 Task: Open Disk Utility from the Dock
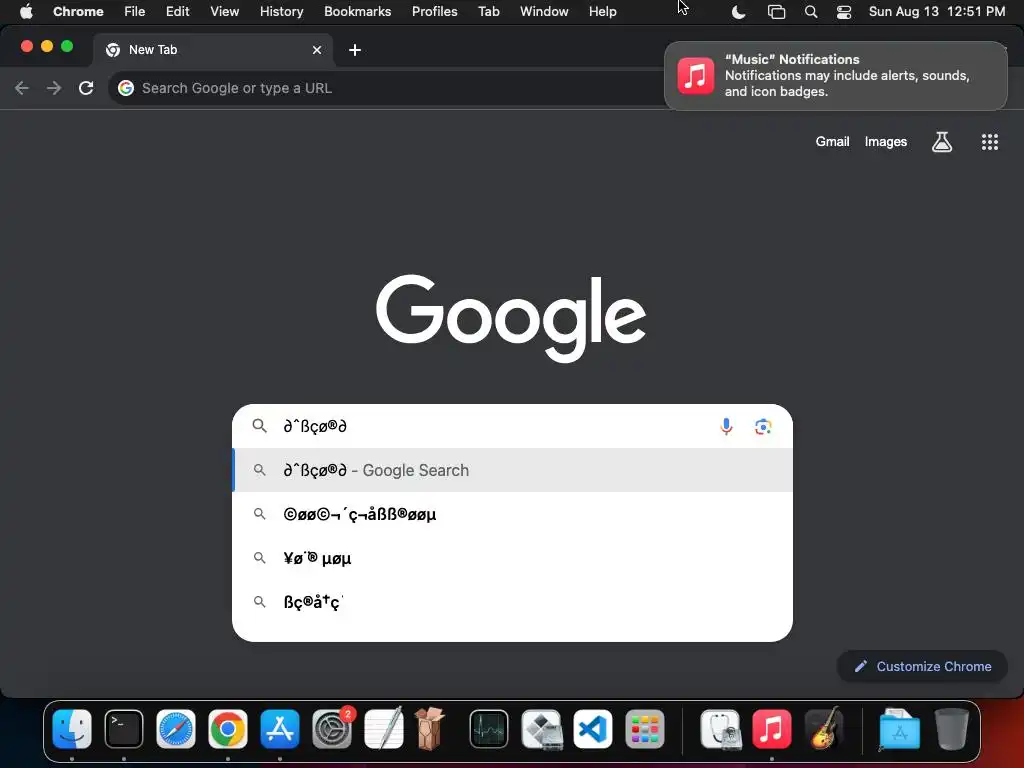point(720,729)
